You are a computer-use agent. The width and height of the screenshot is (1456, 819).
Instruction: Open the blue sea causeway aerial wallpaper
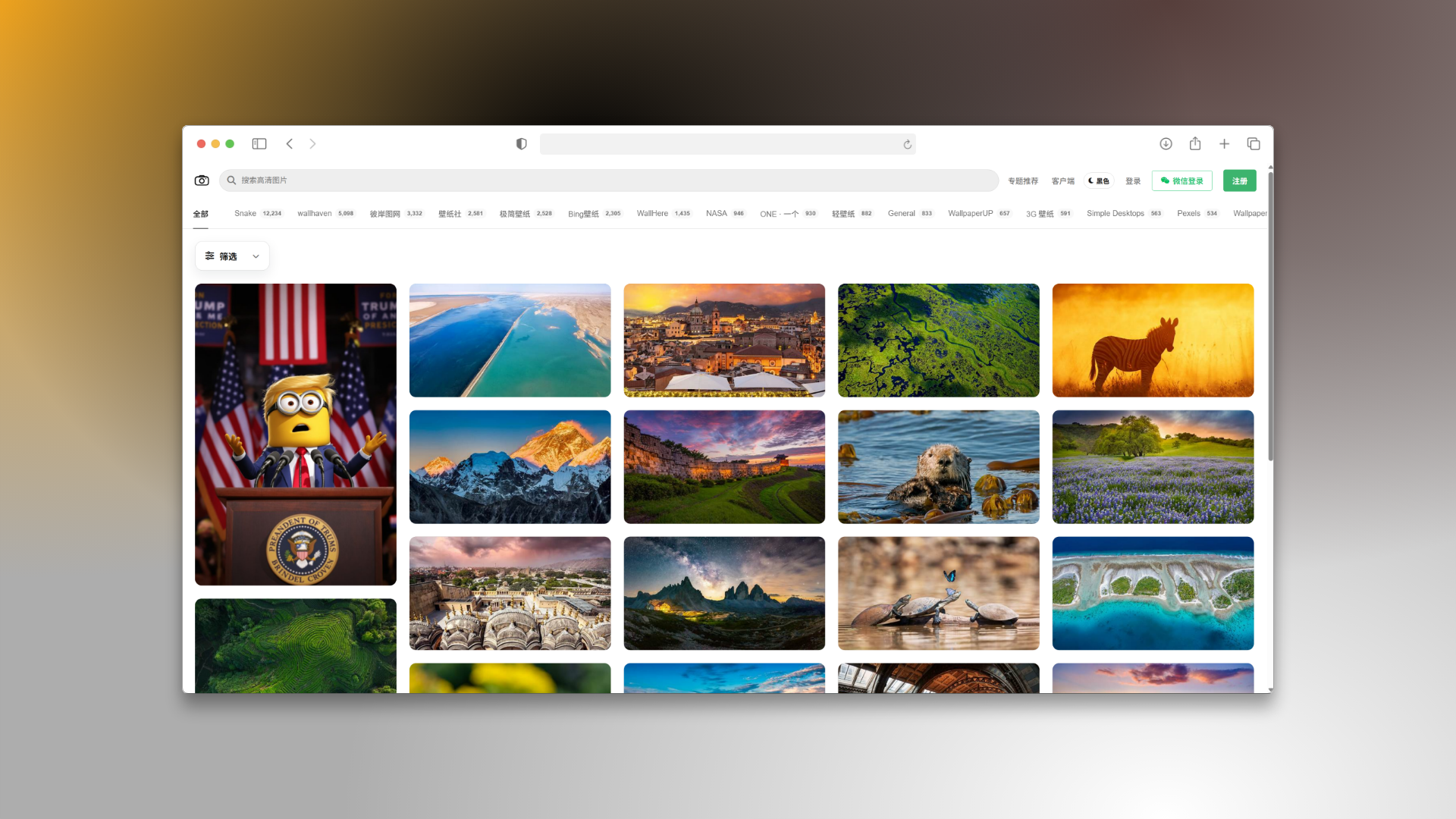coord(510,340)
